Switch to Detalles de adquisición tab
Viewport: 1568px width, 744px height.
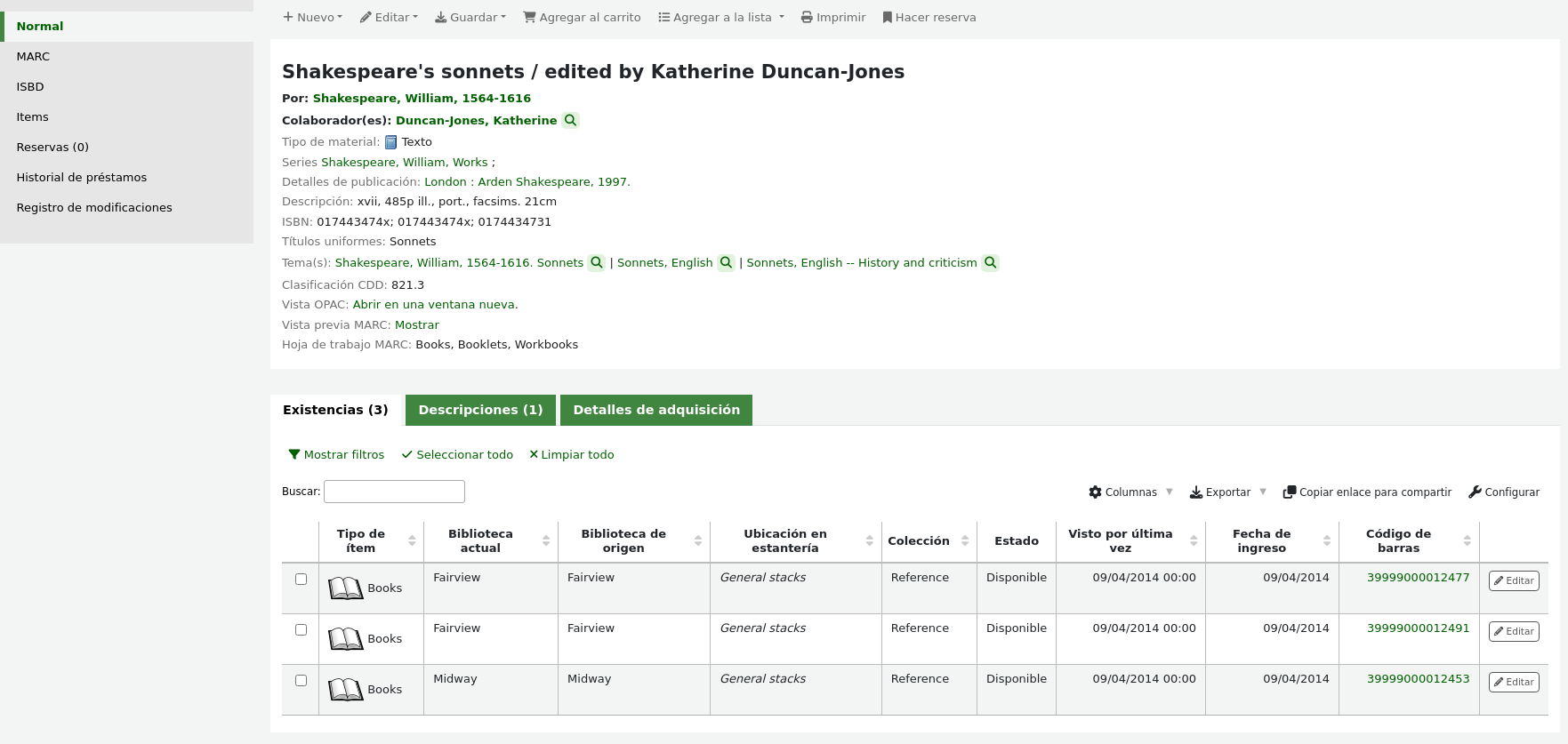point(656,410)
